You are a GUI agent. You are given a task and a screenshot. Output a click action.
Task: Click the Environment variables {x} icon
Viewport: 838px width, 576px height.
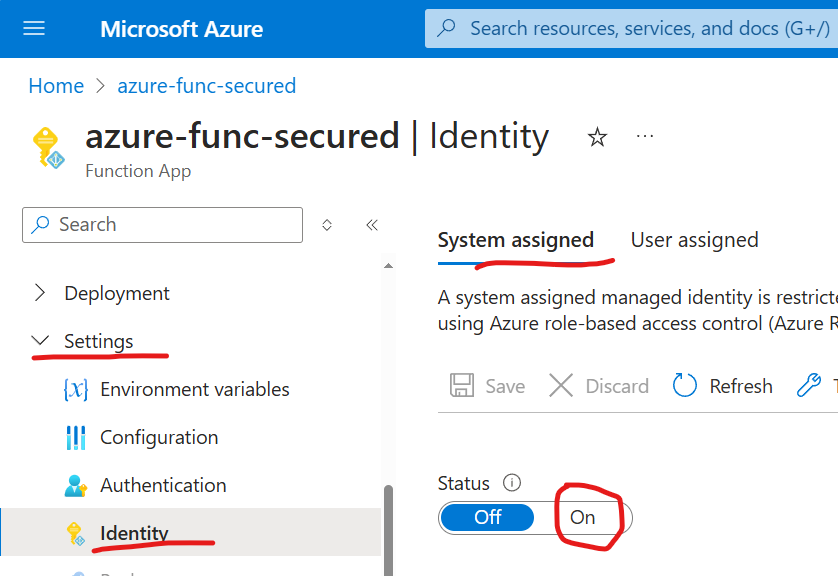pos(76,390)
